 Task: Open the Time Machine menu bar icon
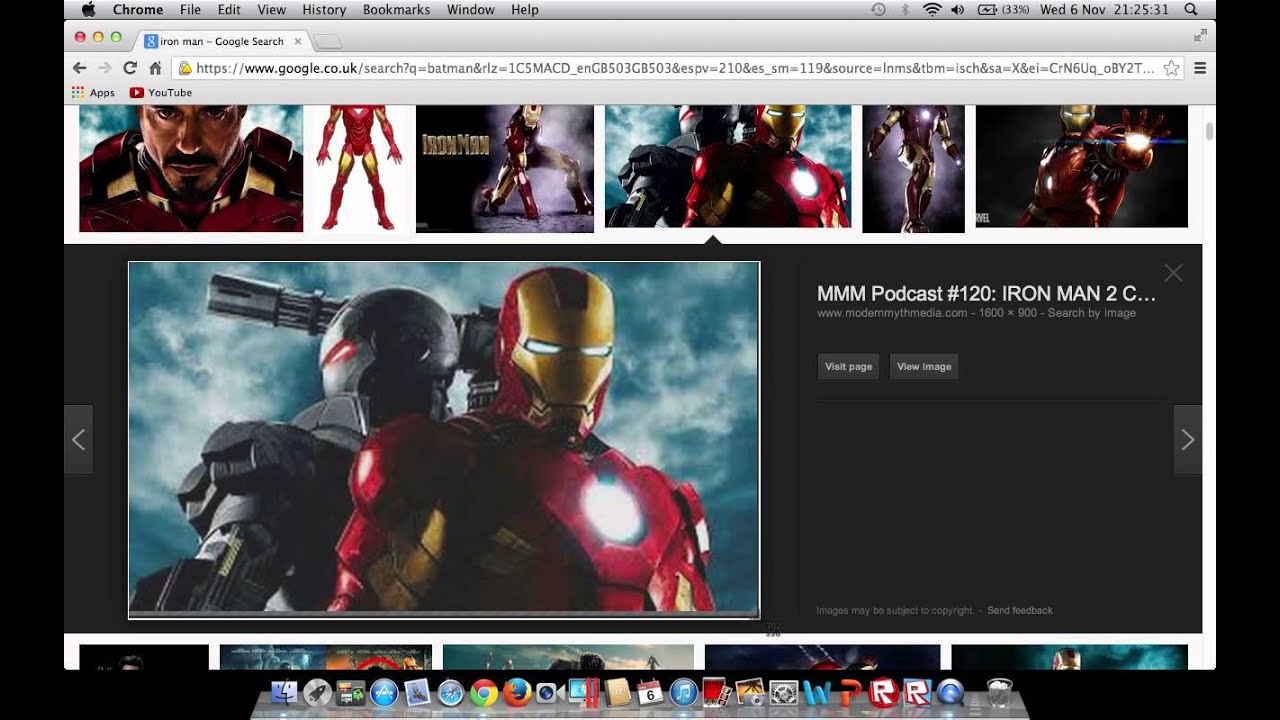tap(878, 9)
